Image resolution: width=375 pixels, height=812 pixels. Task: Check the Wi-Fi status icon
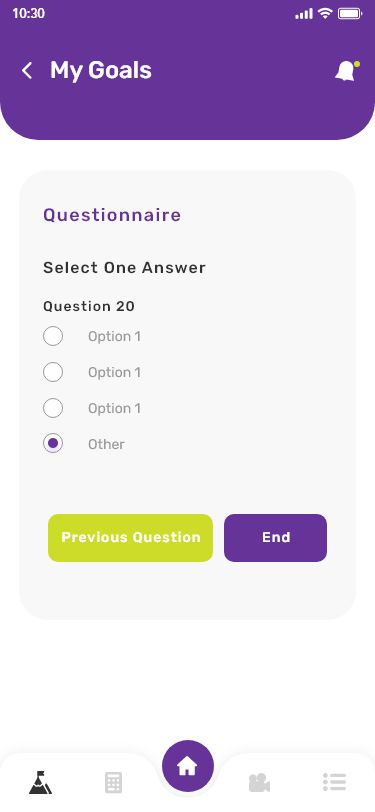pyautogui.click(x=325, y=13)
